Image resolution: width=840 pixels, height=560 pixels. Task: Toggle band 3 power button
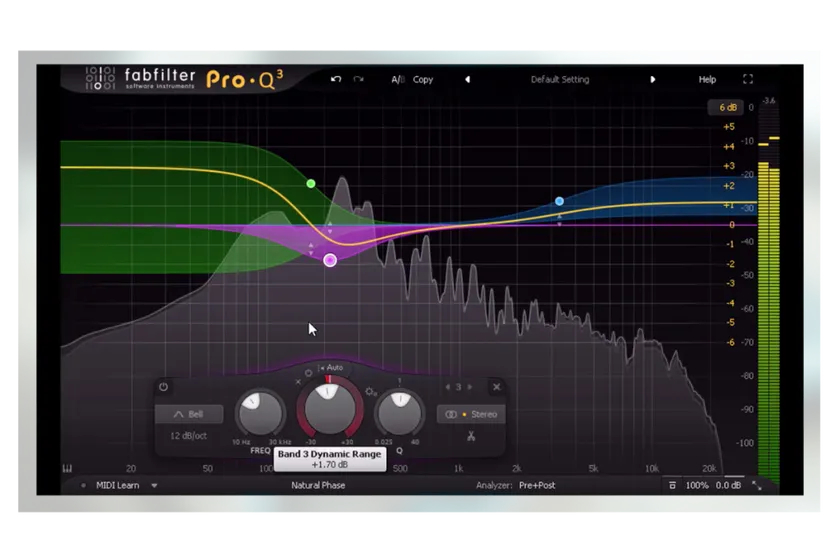(163, 386)
